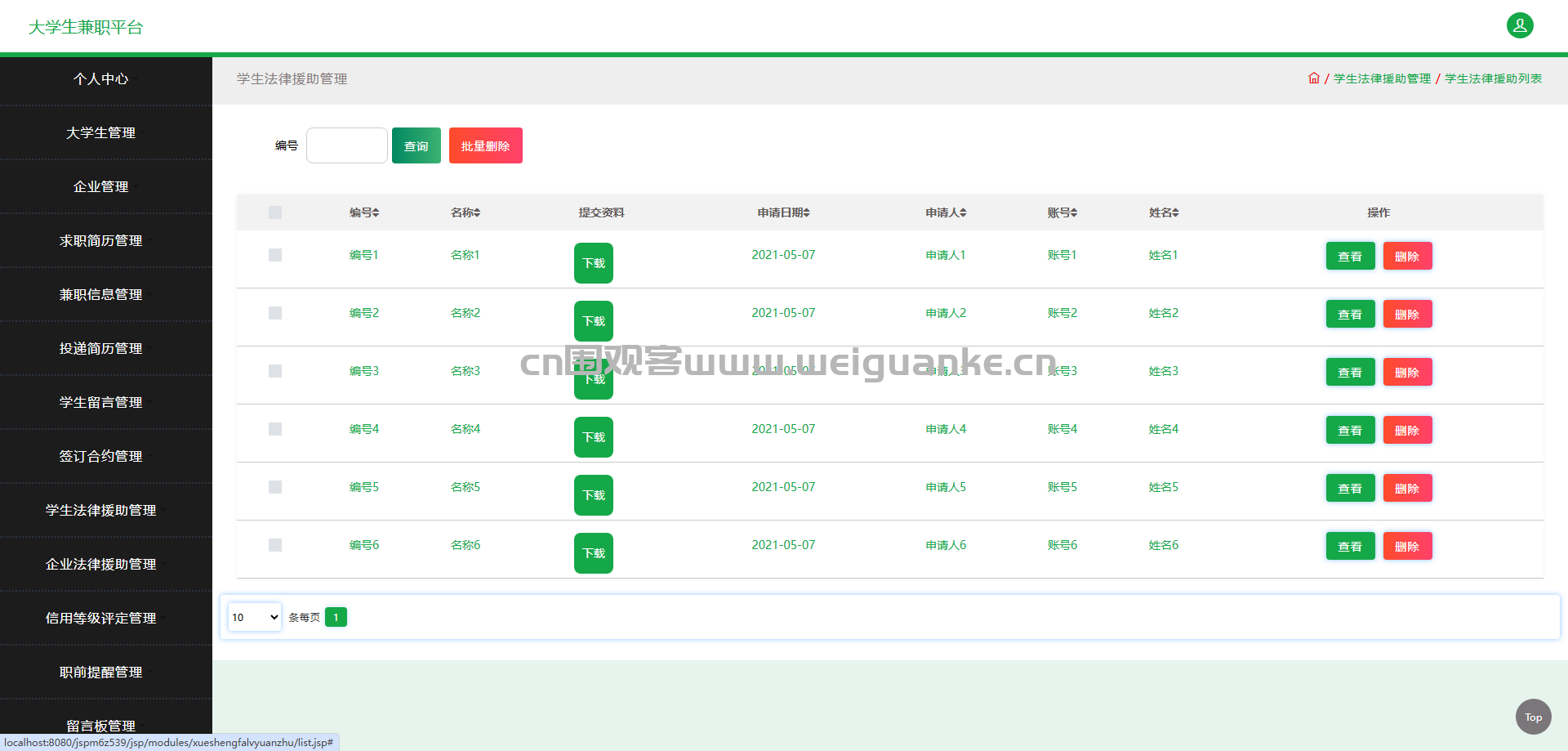This screenshot has height=751, width=1568.
Task: Go to page 1 in pagination
Action: pos(336,617)
